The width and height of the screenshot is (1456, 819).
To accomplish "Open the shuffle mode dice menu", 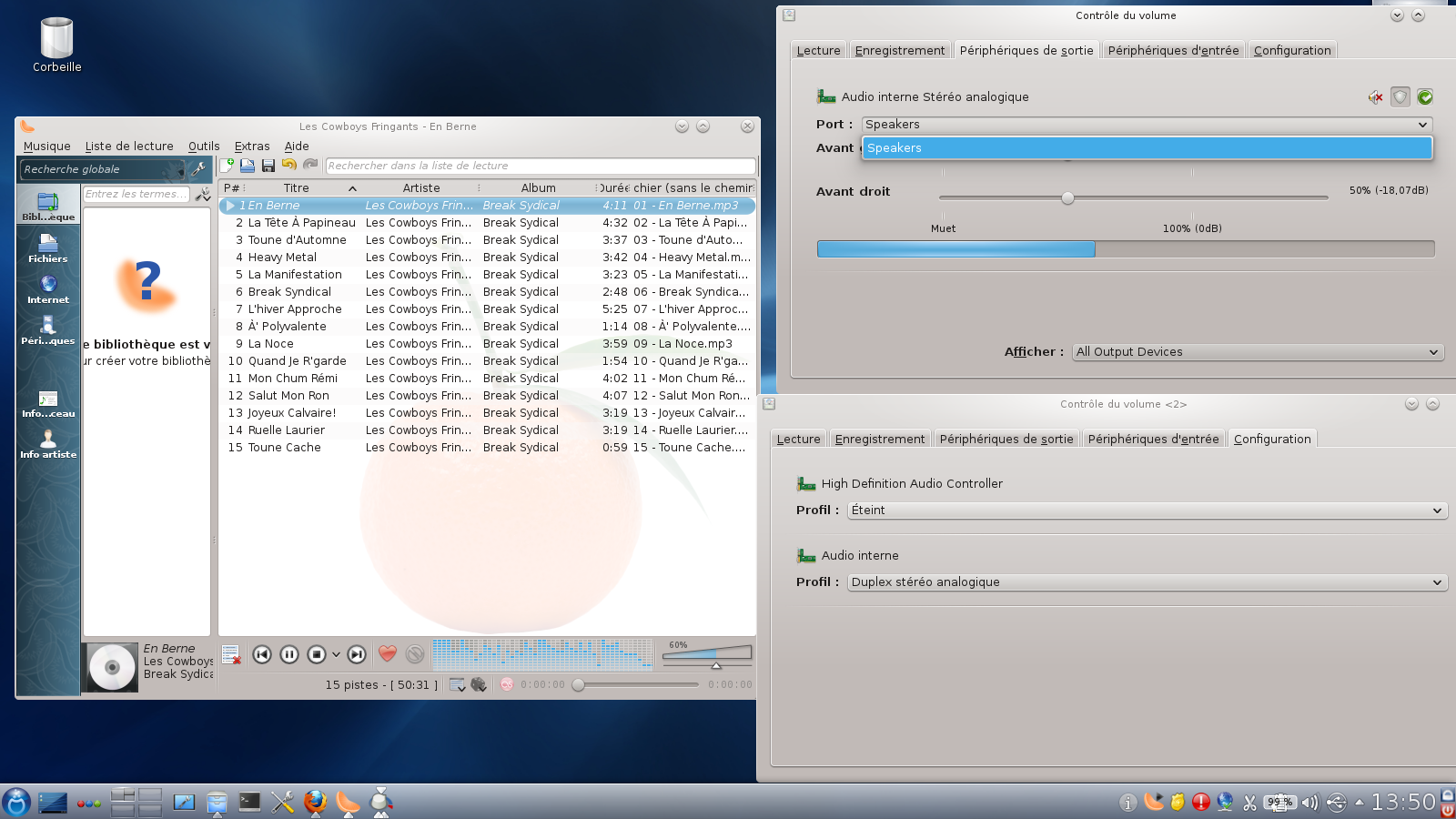I will pos(478,684).
